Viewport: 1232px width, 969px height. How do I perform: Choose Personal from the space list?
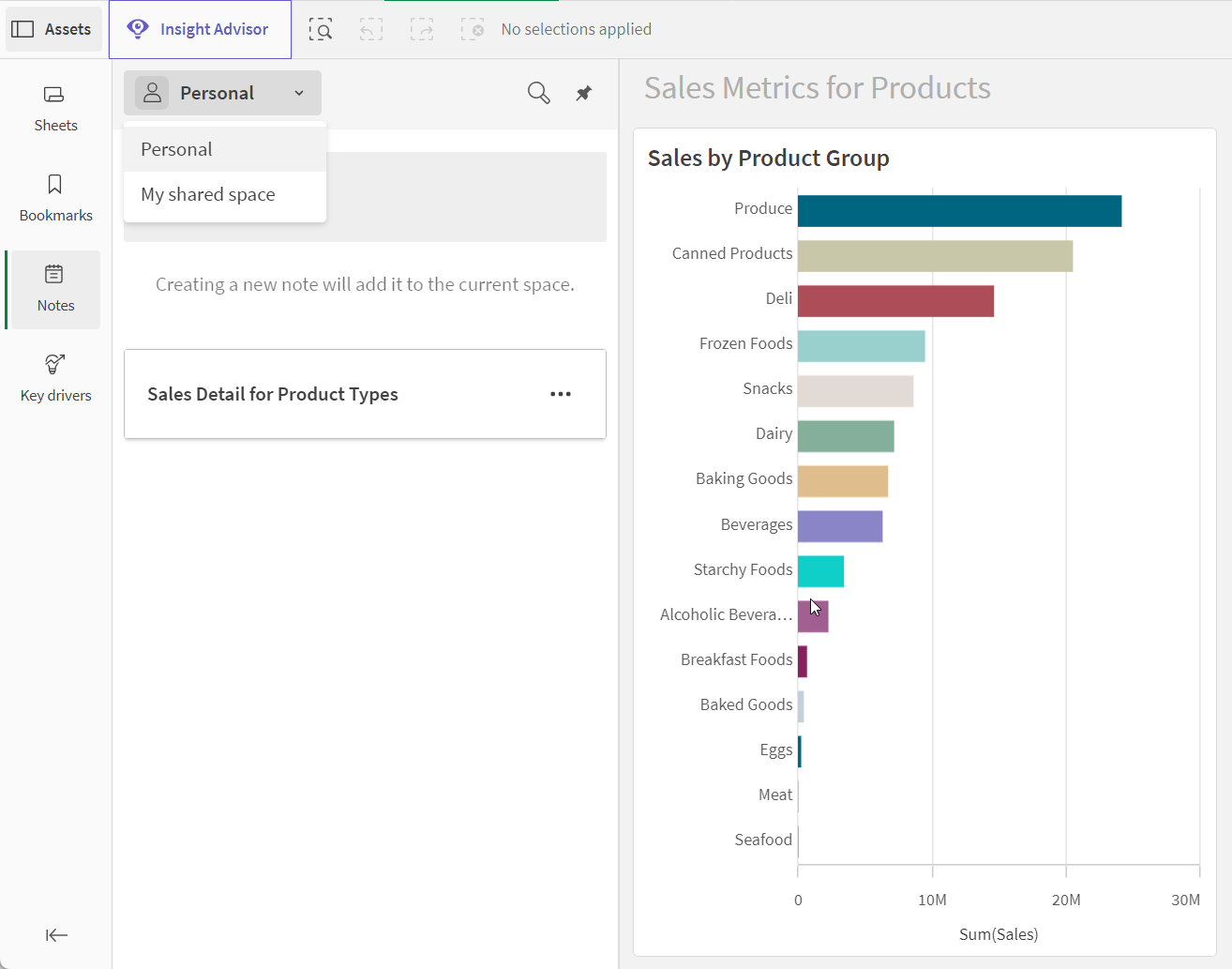point(225,149)
